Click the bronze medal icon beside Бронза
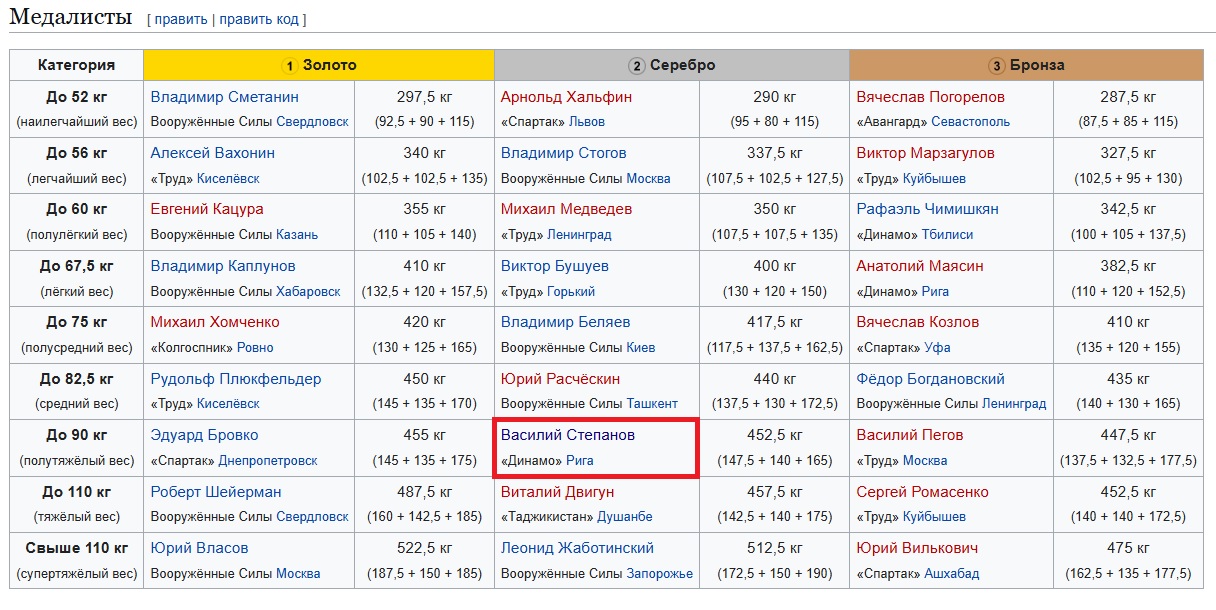This screenshot has width=1216, height=610. point(996,66)
